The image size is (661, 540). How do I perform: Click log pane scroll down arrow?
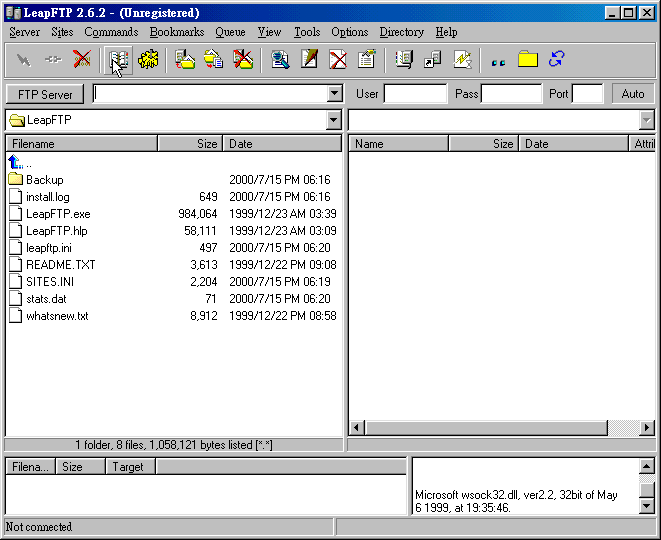click(647, 505)
